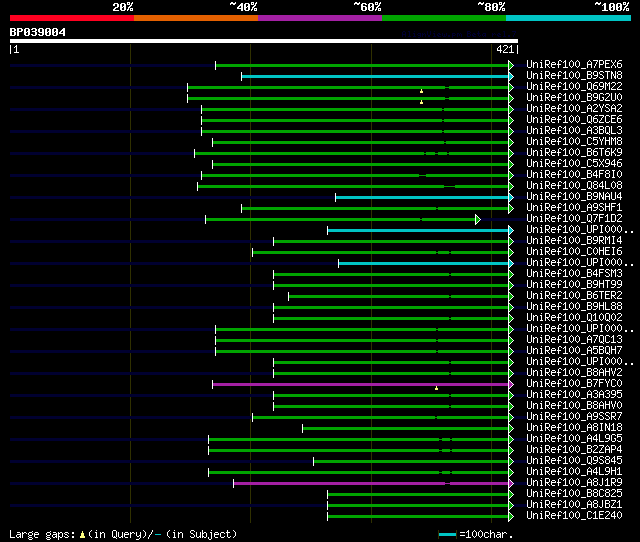Click the green alignment bar of C1E240
640x542 pixels.
(x=418, y=517)
